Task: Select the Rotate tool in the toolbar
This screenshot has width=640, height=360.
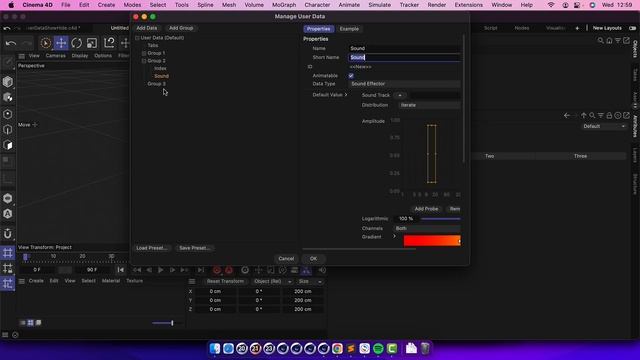Action: (76, 43)
